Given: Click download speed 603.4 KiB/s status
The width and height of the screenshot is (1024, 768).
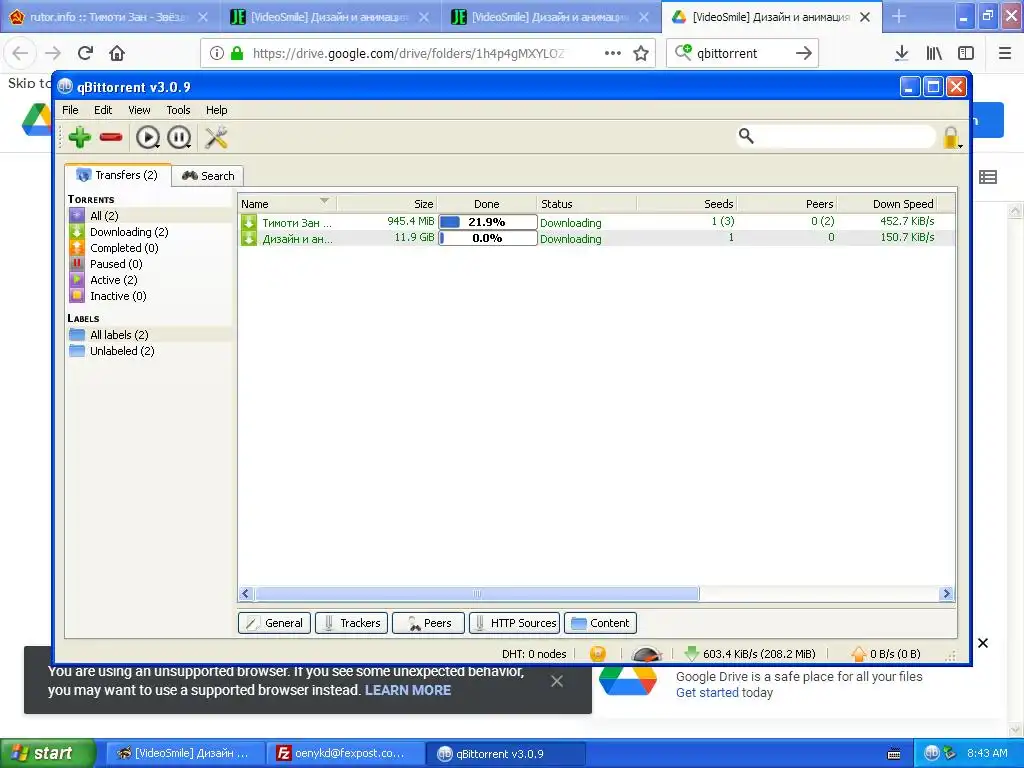Looking at the screenshot, I should pyautogui.click(x=751, y=654).
